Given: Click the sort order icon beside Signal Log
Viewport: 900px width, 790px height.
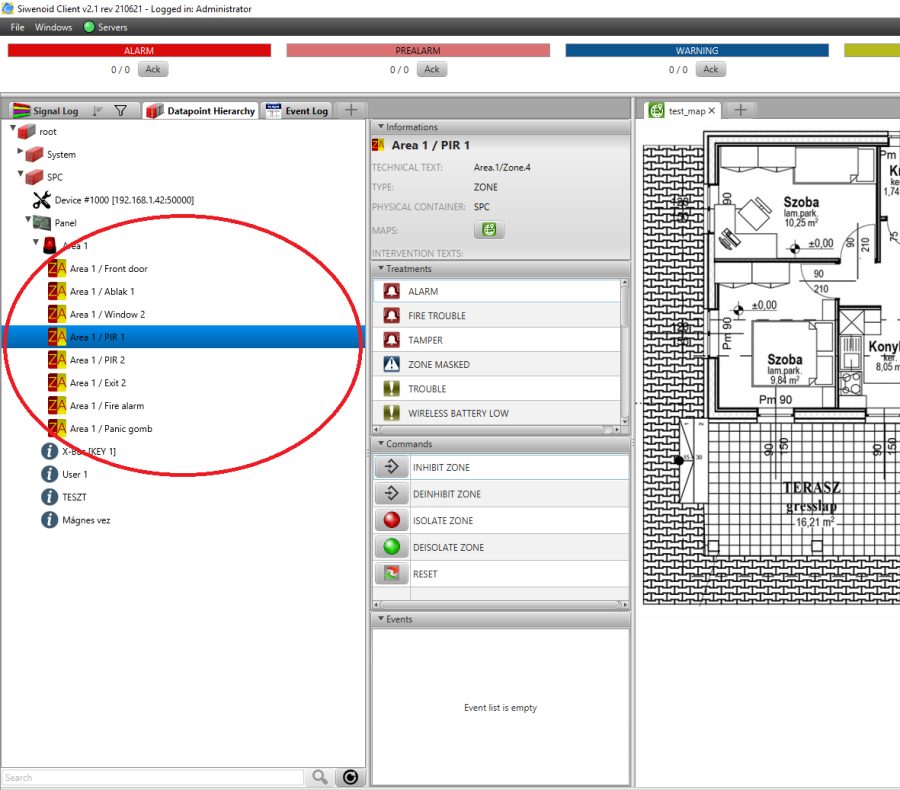Looking at the screenshot, I should click(98, 111).
